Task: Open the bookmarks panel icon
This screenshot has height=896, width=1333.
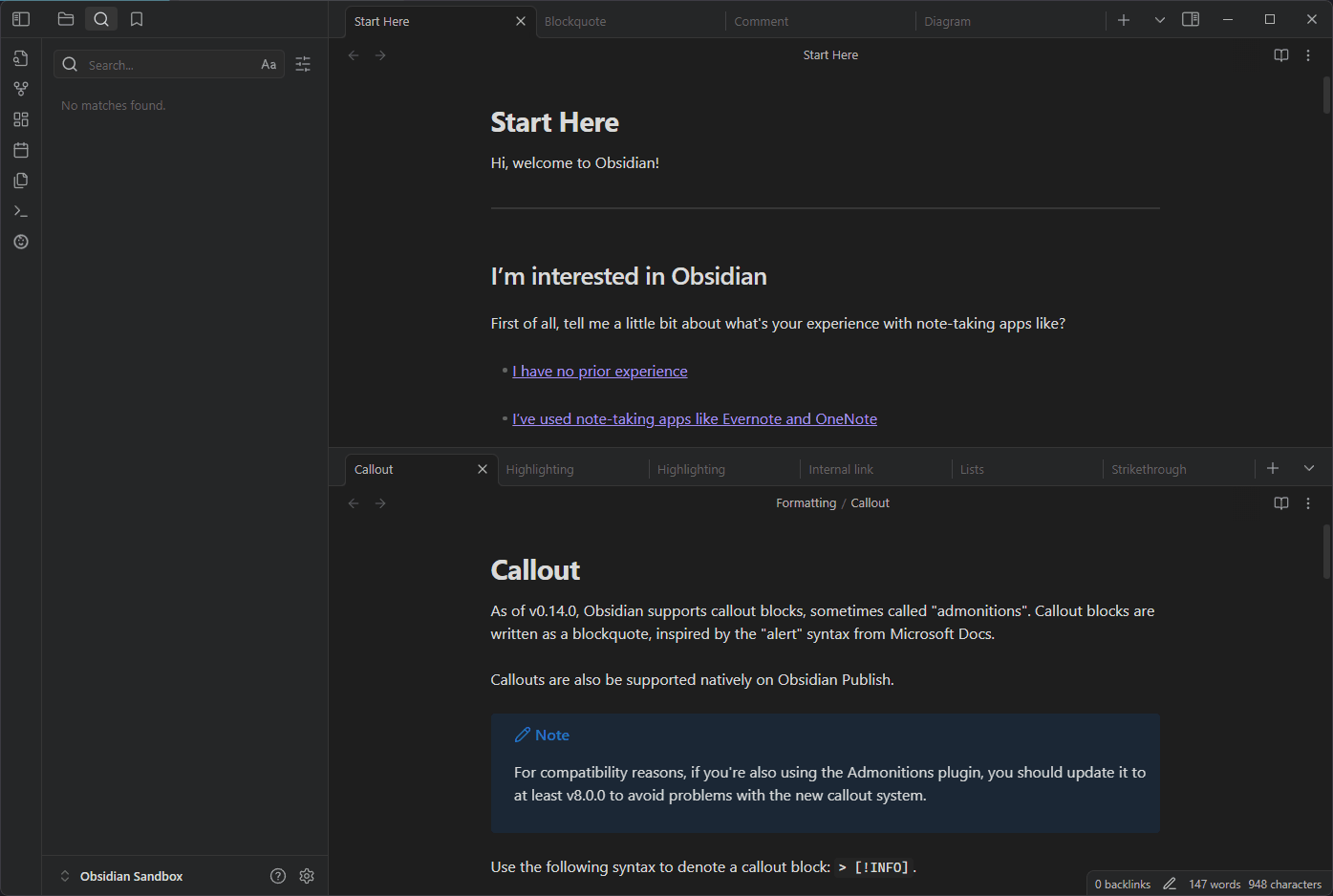Action: pos(137,19)
